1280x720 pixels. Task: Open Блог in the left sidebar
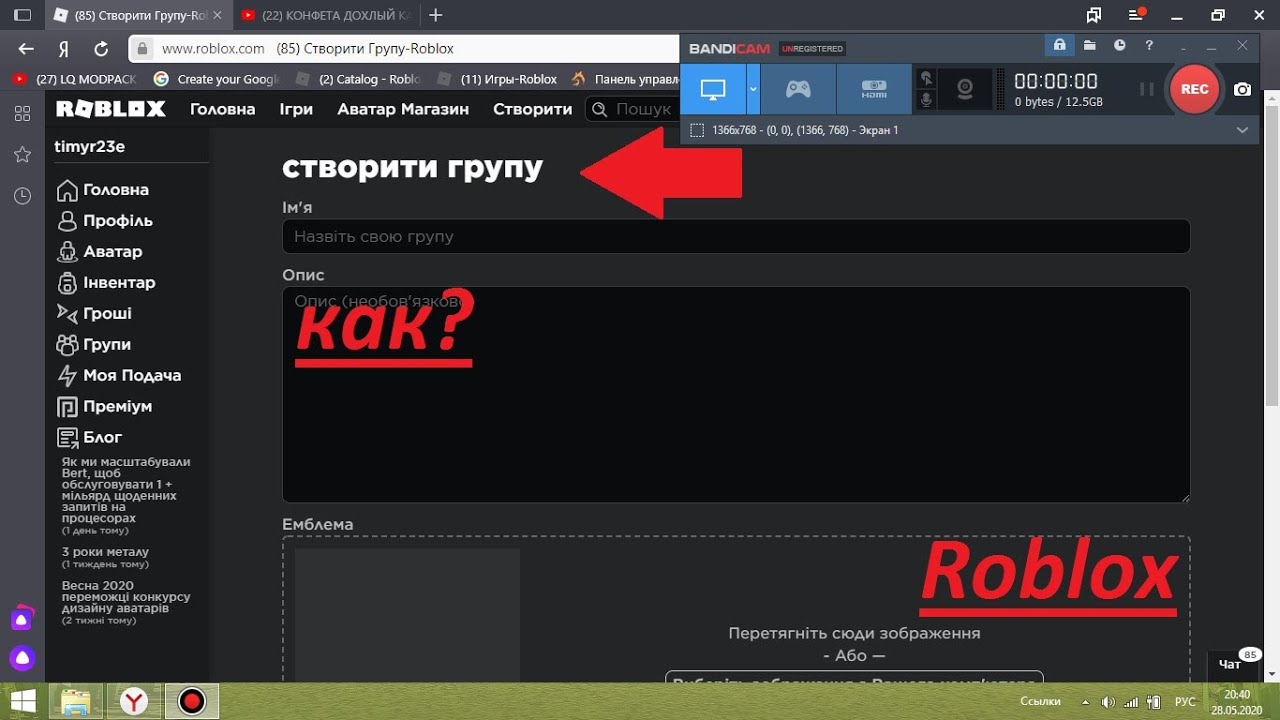click(90, 438)
